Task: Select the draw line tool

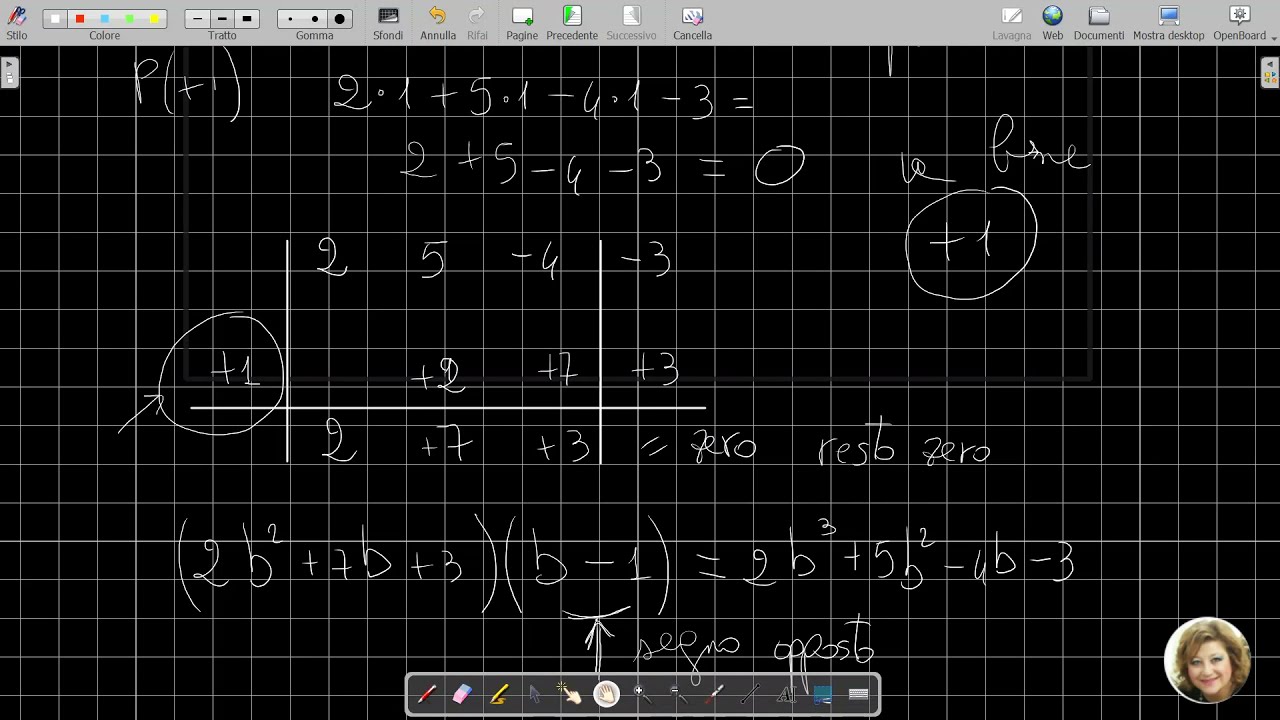Action: (x=751, y=694)
